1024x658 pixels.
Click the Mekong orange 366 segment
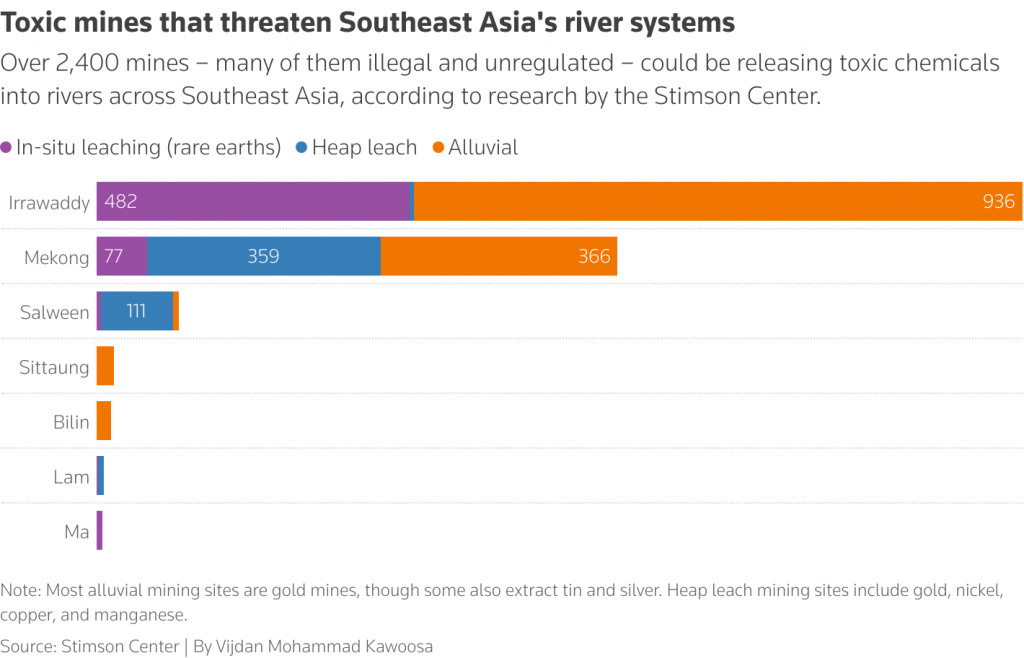click(x=499, y=256)
